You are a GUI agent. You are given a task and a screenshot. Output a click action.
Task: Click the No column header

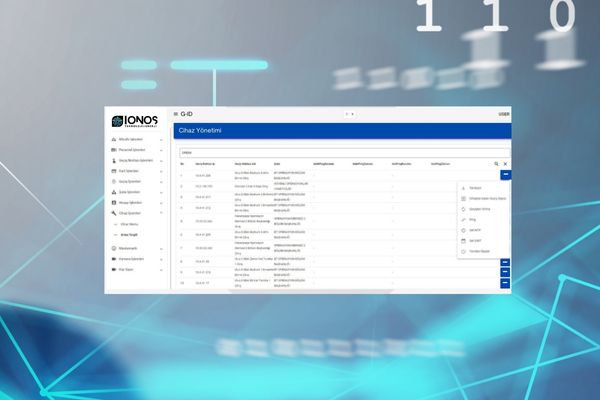point(182,163)
